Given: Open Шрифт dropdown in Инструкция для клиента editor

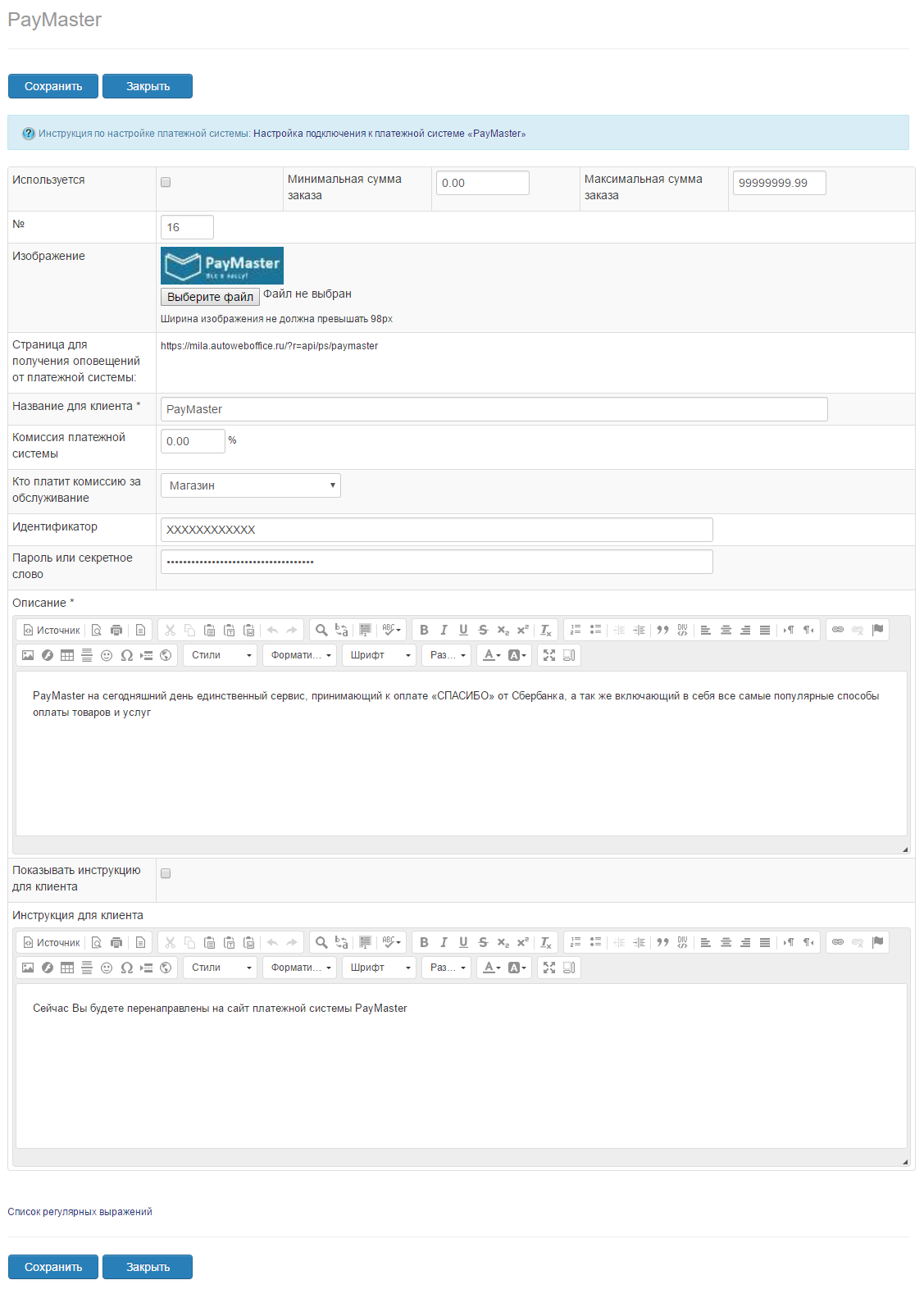Looking at the screenshot, I should tap(380, 968).
